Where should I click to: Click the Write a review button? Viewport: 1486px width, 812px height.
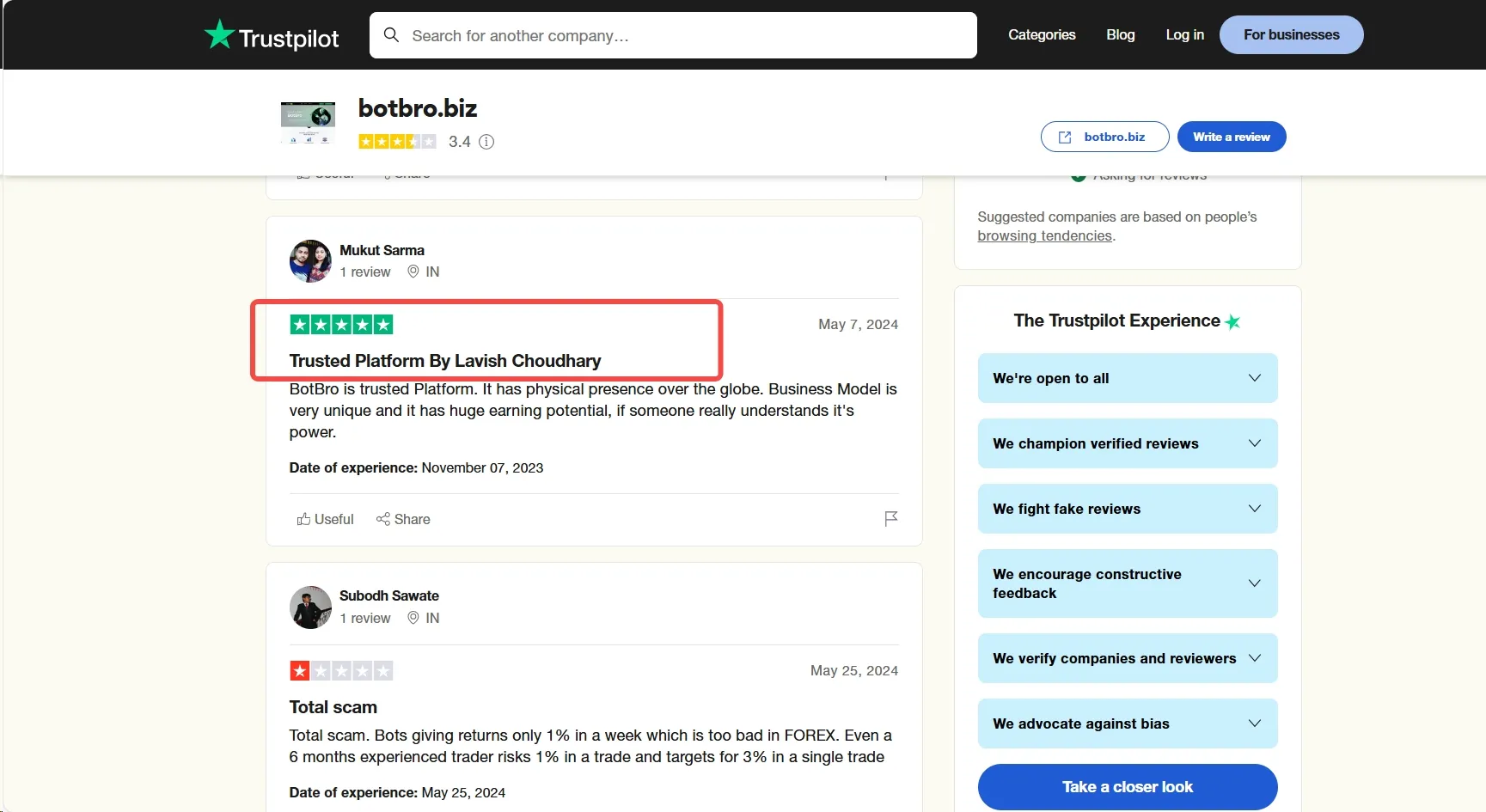(x=1232, y=137)
